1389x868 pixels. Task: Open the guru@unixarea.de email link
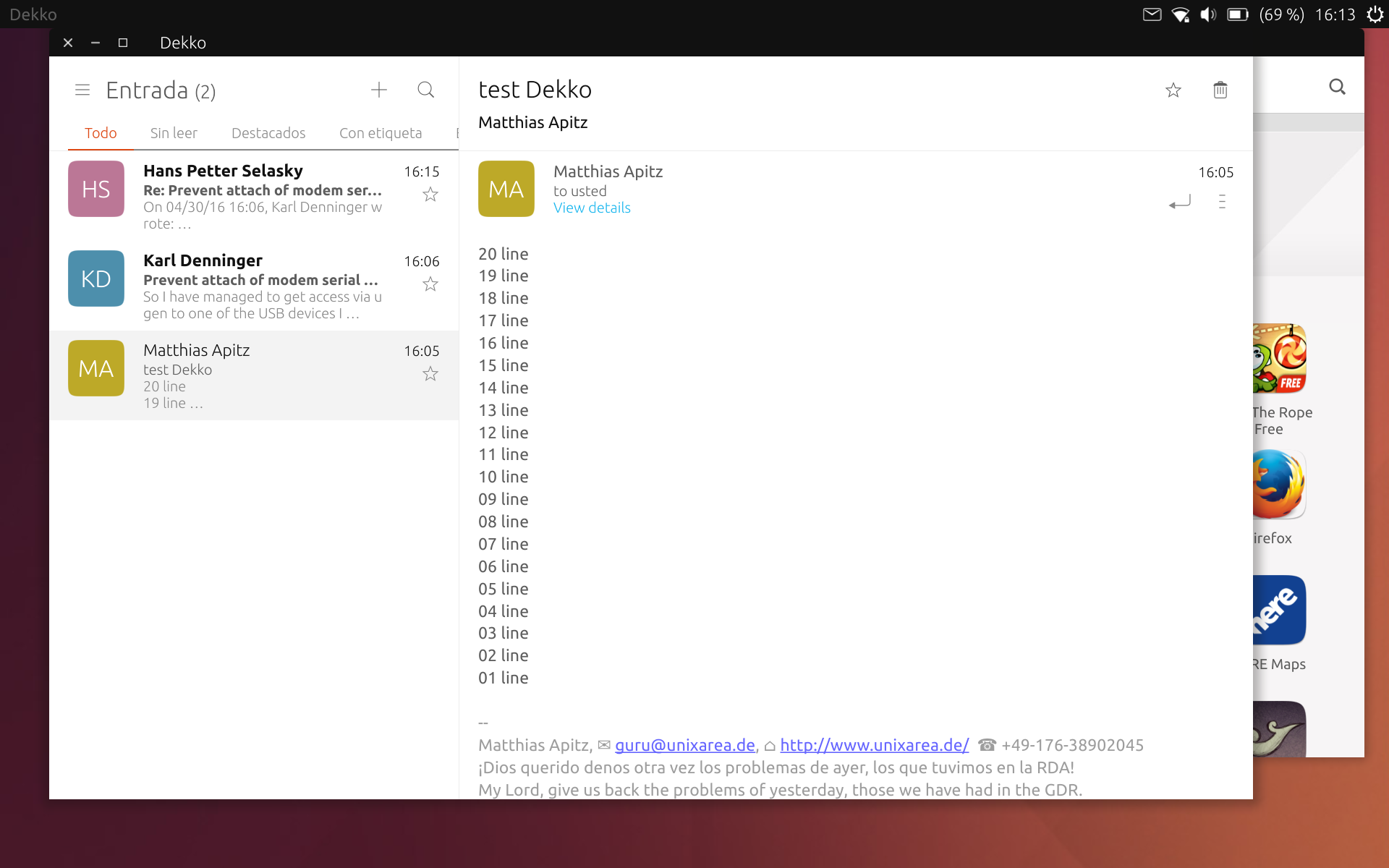point(684,745)
